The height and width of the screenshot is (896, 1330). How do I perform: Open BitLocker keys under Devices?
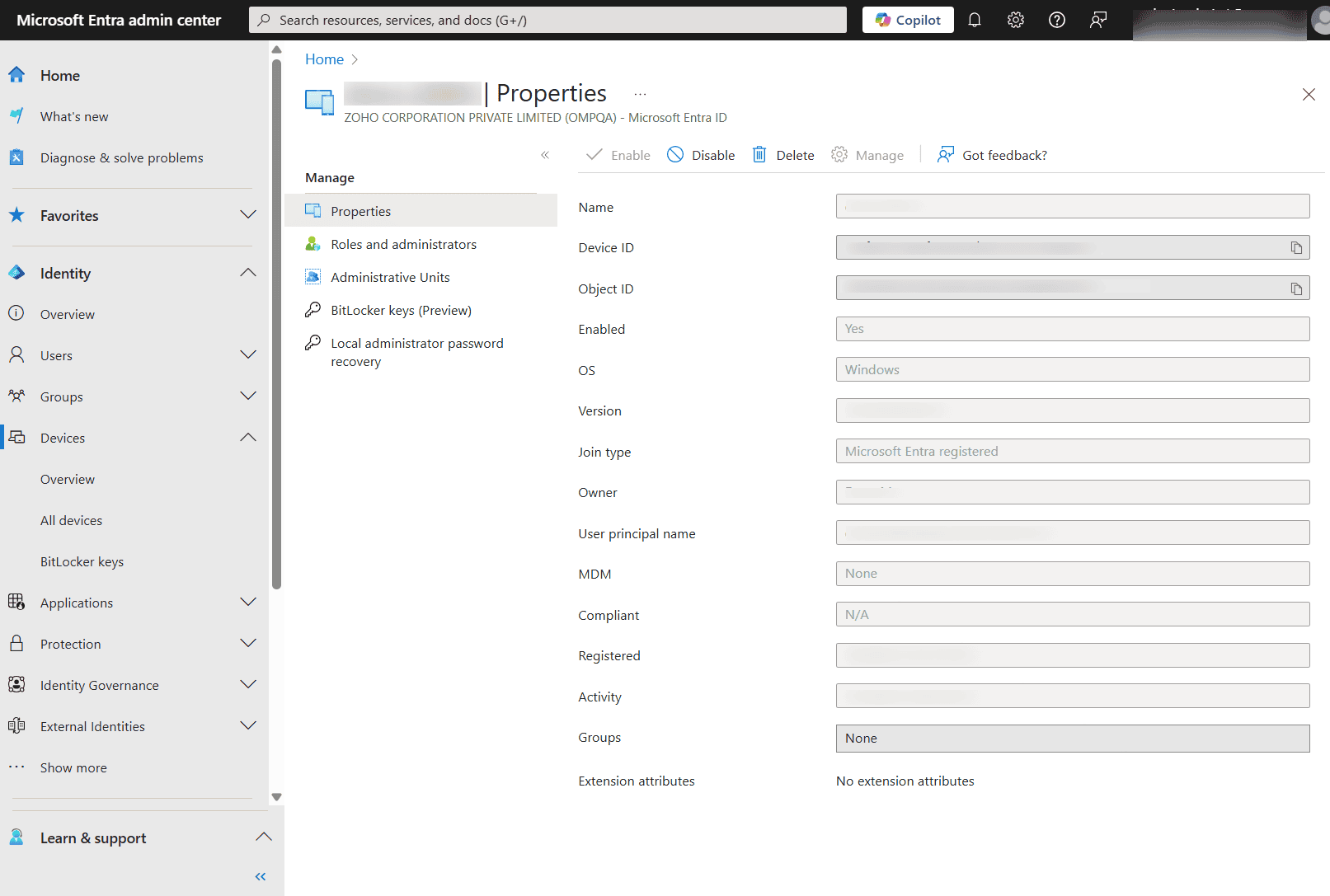coord(82,561)
